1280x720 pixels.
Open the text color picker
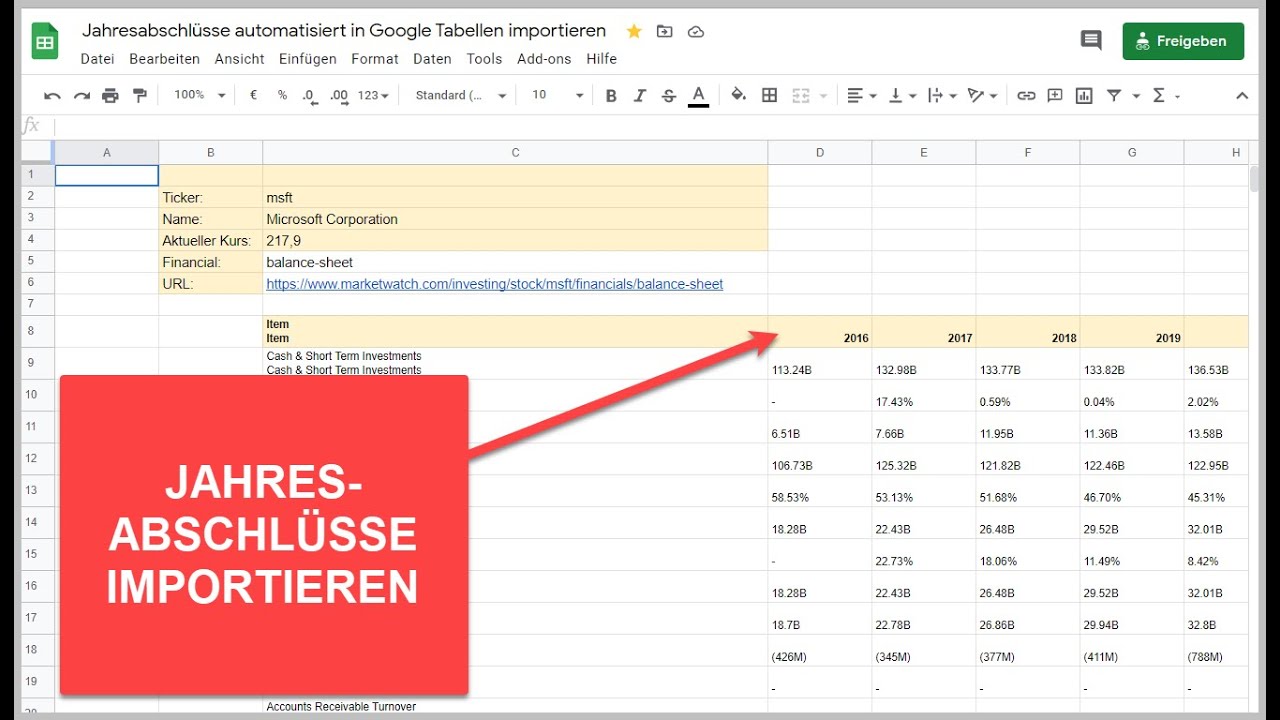pos(699,95)
